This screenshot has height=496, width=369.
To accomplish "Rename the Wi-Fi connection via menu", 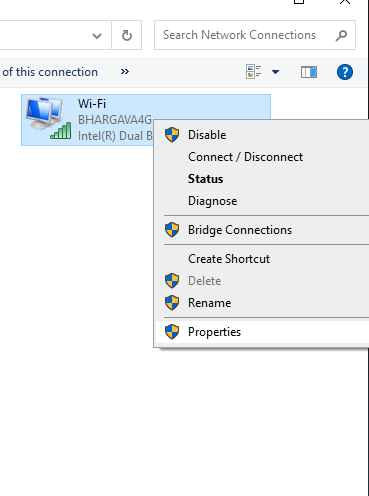I will tap(262, 303).
